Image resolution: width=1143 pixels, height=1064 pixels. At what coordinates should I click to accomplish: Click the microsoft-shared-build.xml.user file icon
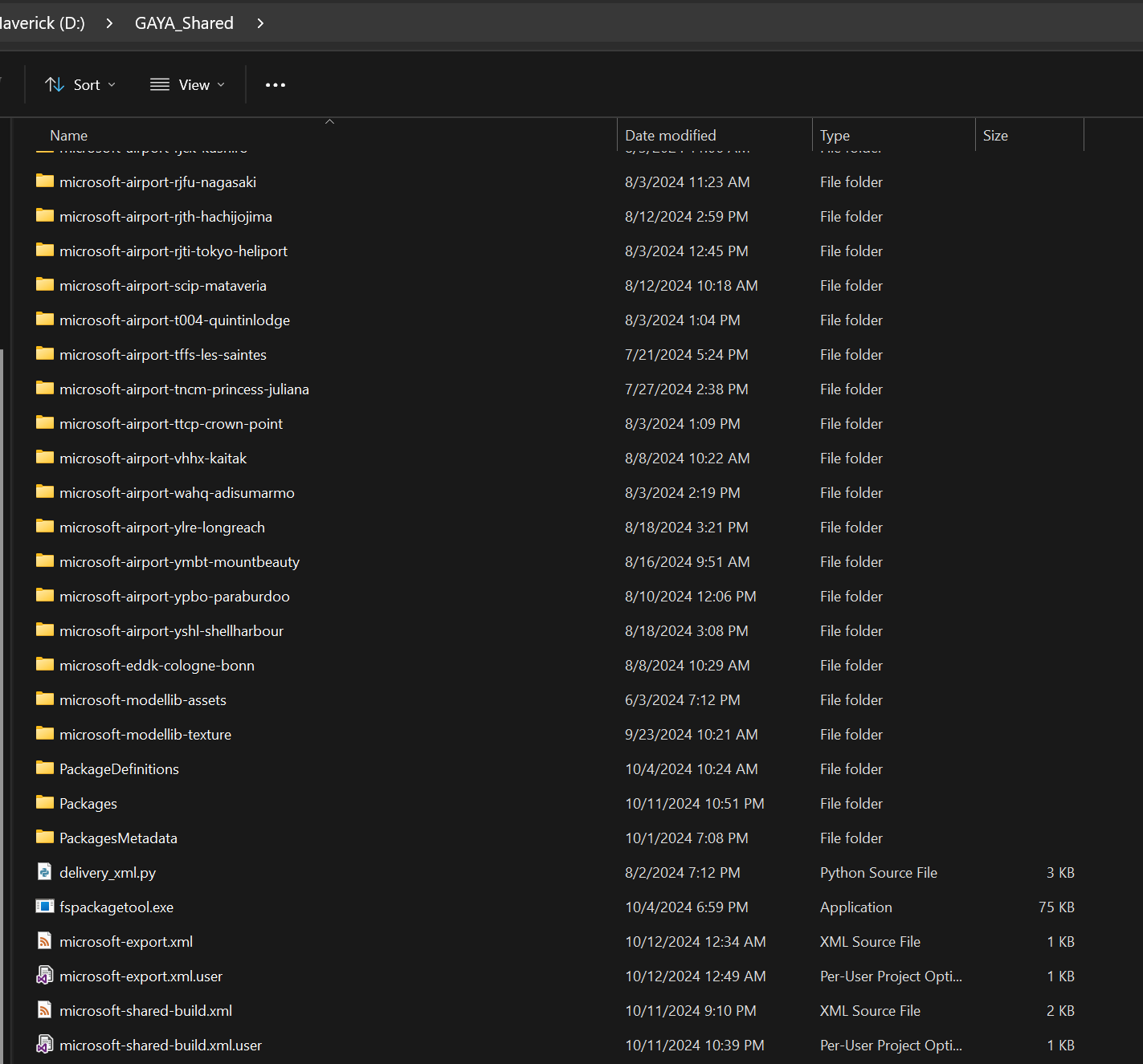click(45, 1045)
